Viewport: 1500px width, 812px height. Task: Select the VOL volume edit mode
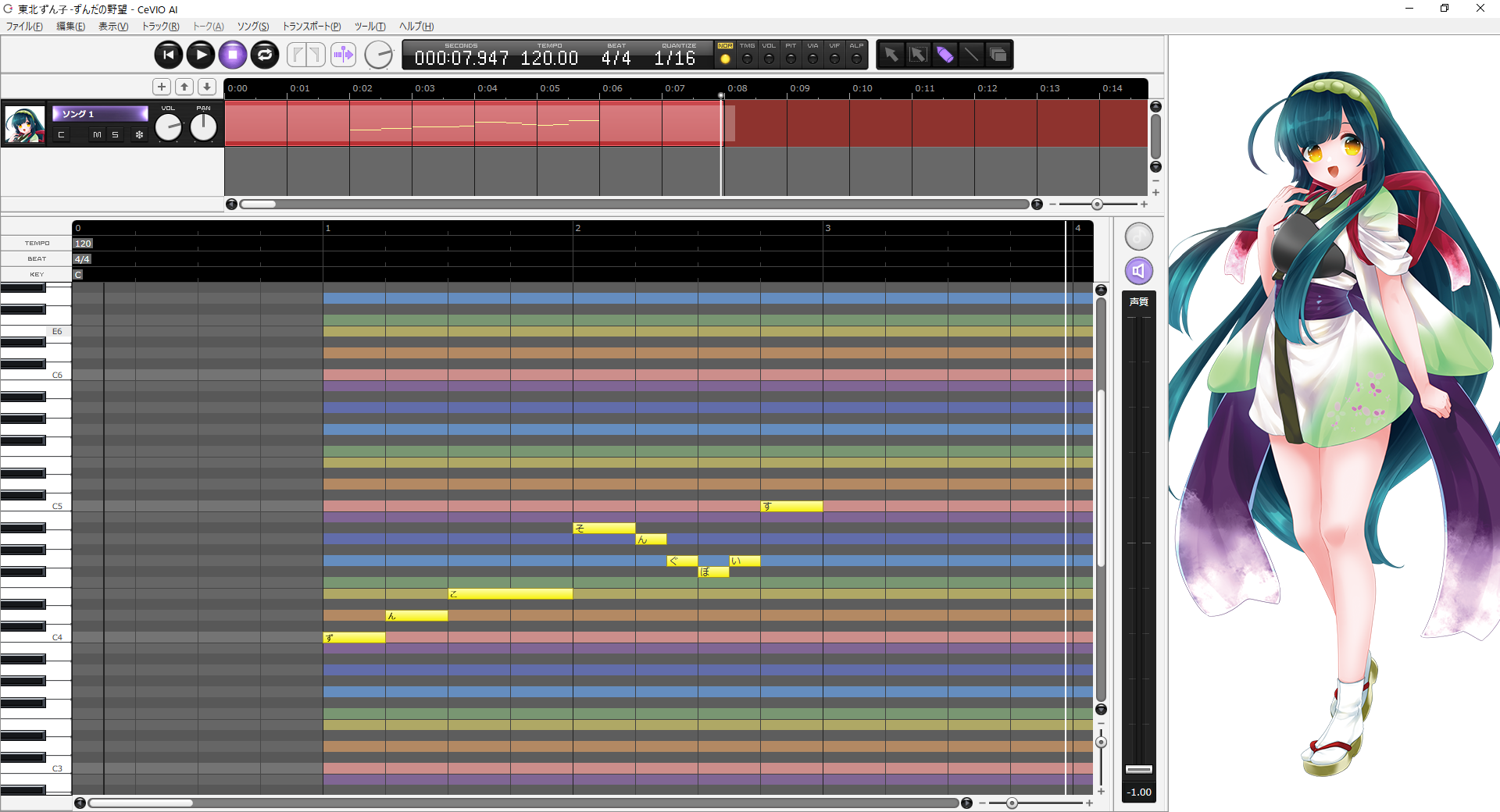[x=769, y=55]
